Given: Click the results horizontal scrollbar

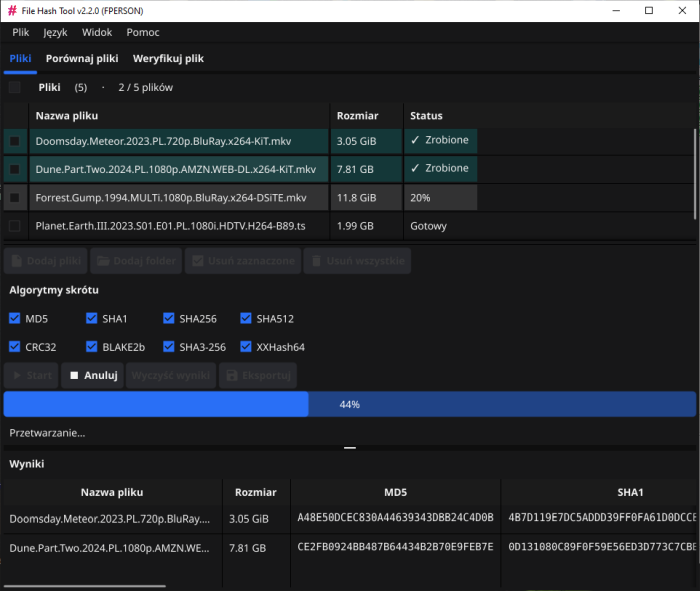Looking at the screenshot, I should pyautogui.click(x=85, y=586).
